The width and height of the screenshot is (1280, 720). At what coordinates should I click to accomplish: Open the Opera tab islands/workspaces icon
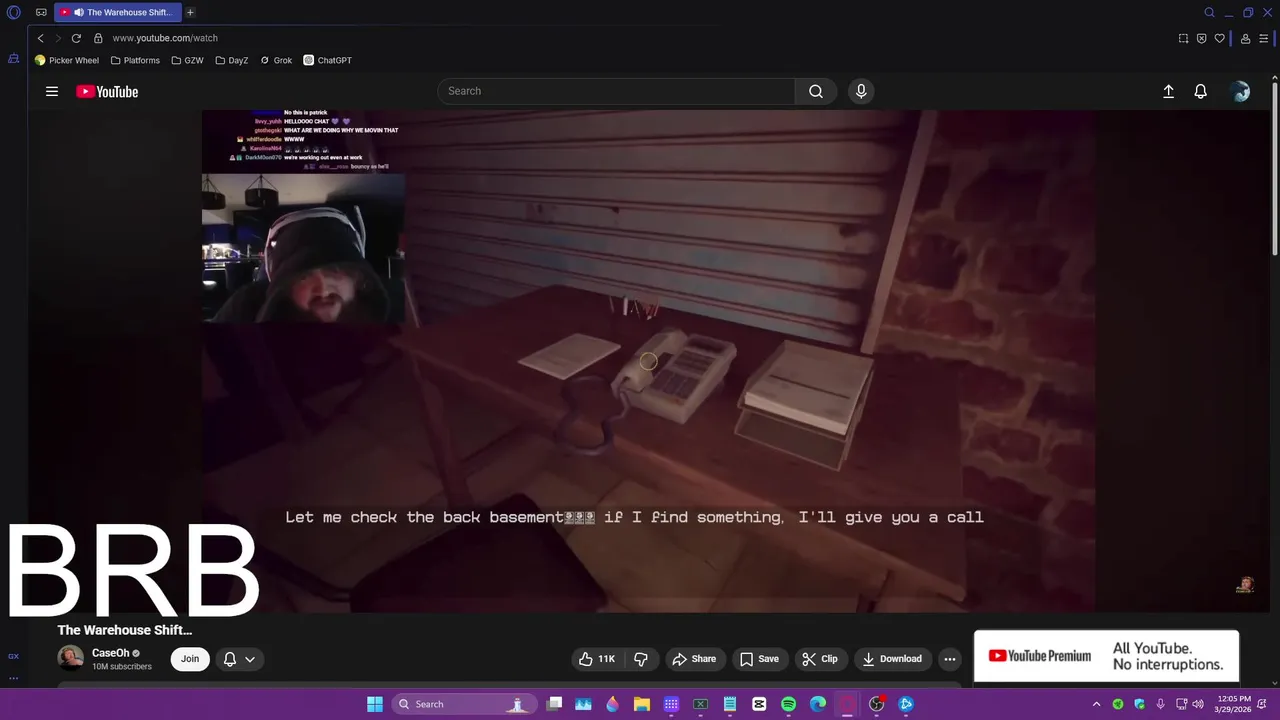pos(41,13)
